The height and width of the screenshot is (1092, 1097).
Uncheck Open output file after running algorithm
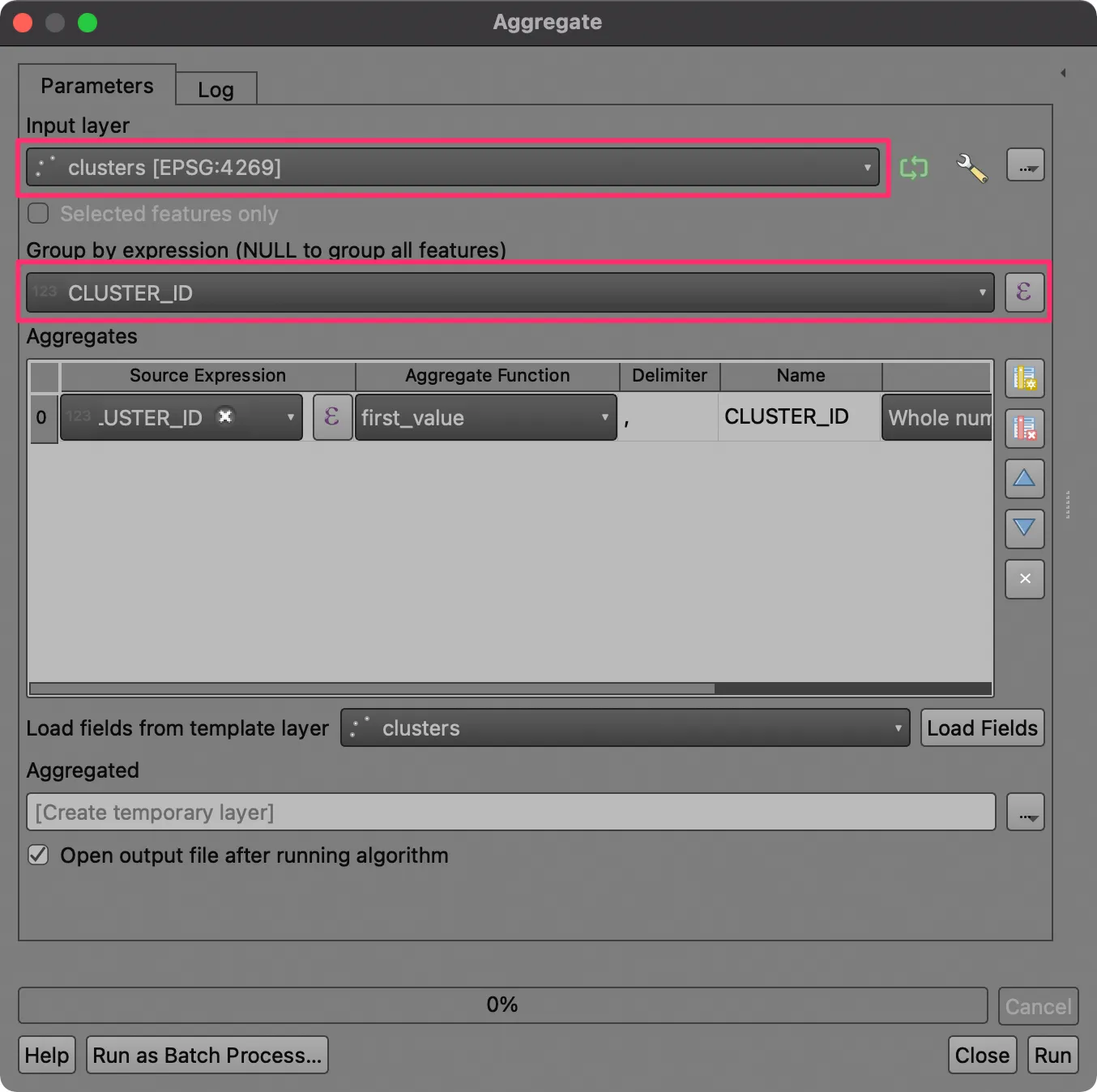click(38, 855)
